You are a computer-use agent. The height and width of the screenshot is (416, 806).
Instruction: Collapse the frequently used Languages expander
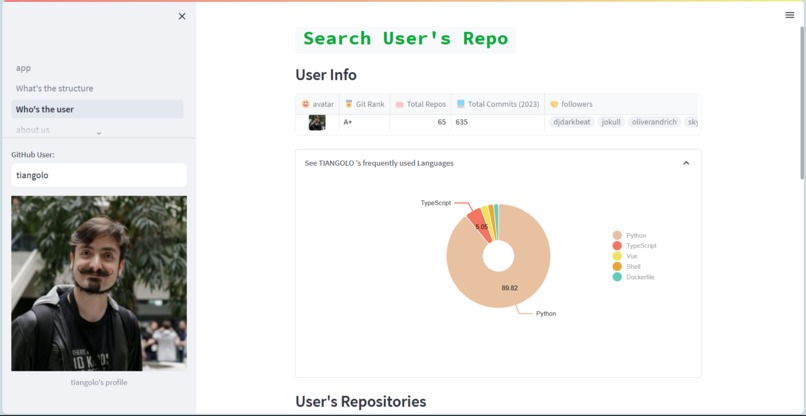[686, 163]
